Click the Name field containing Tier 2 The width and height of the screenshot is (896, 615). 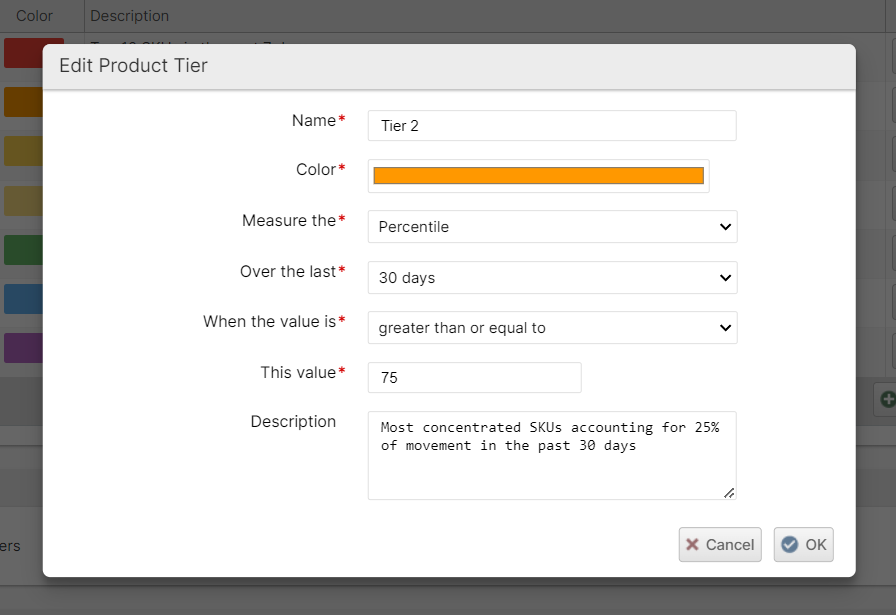click(x=552, y=126)
